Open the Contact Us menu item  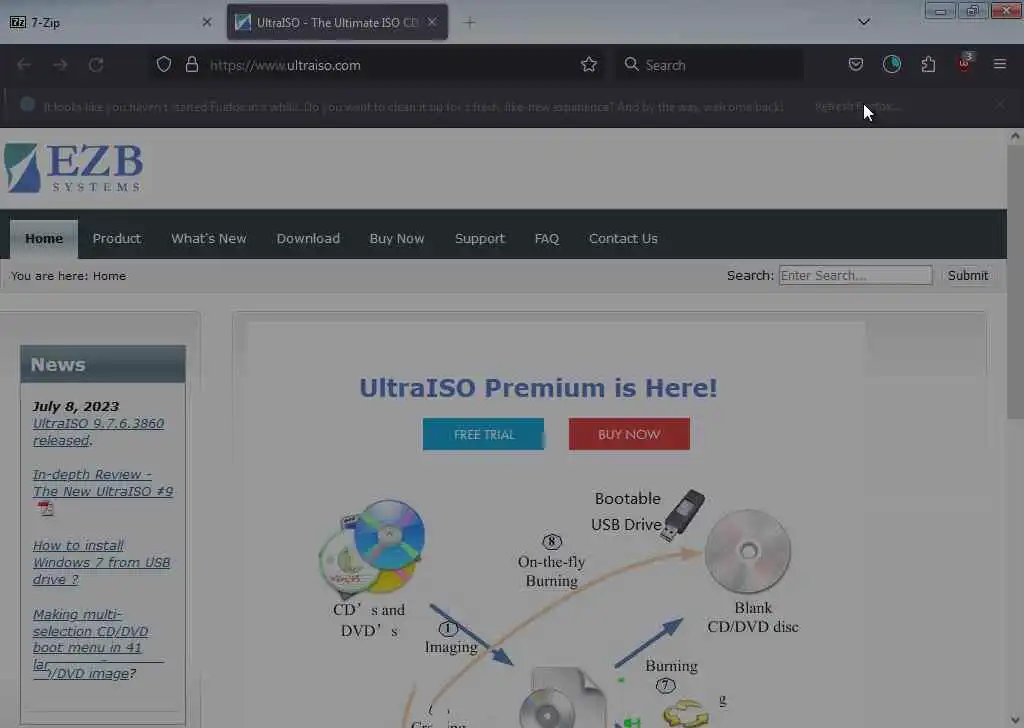pos(623,239)
